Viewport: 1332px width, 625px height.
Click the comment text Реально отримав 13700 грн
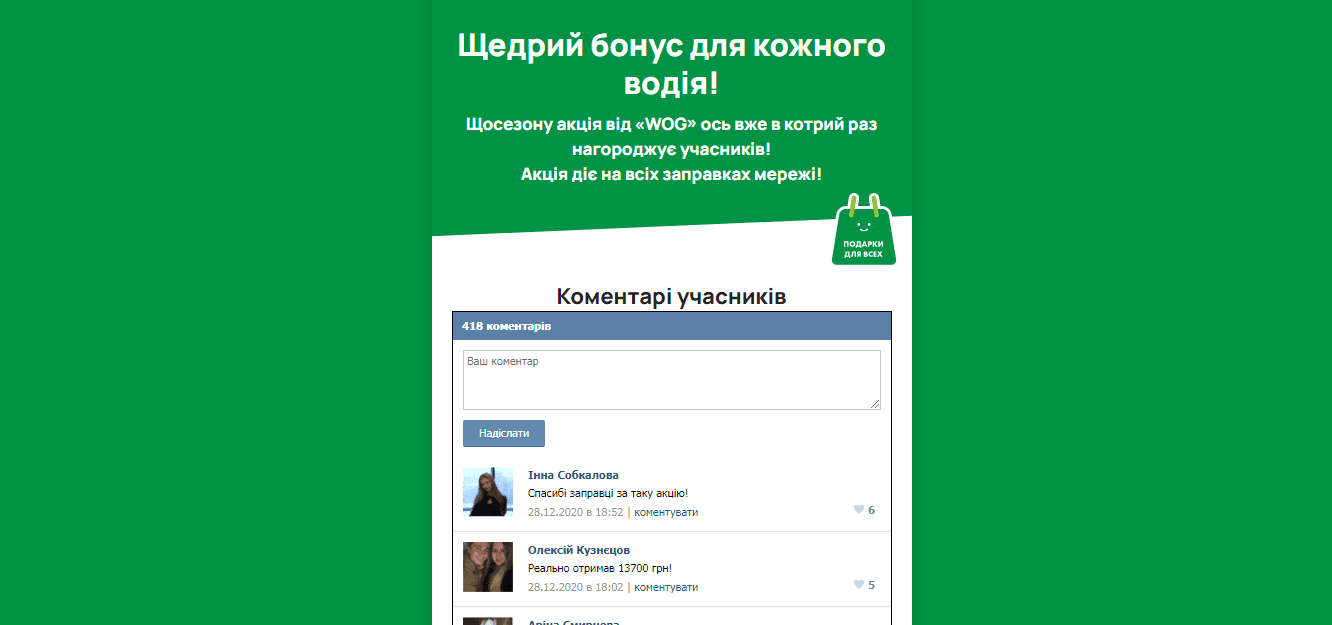[599, 569]
